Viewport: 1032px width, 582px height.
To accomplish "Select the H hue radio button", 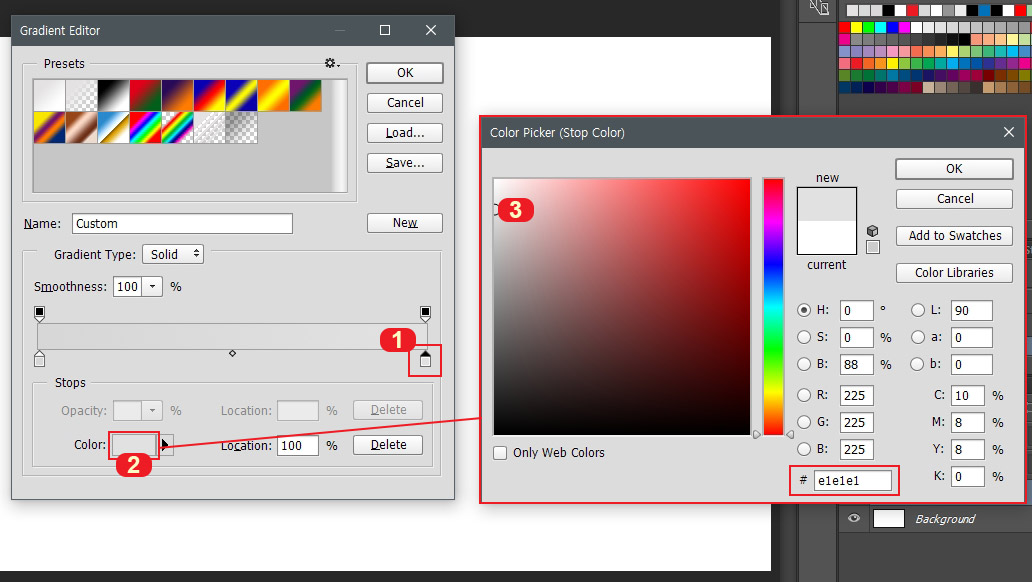I will tap(804, 310).
